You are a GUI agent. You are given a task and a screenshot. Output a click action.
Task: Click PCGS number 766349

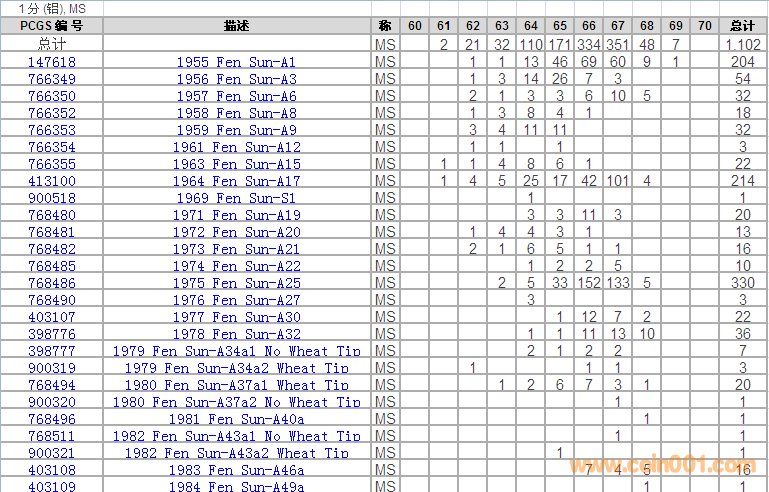(x=51, y=79)
